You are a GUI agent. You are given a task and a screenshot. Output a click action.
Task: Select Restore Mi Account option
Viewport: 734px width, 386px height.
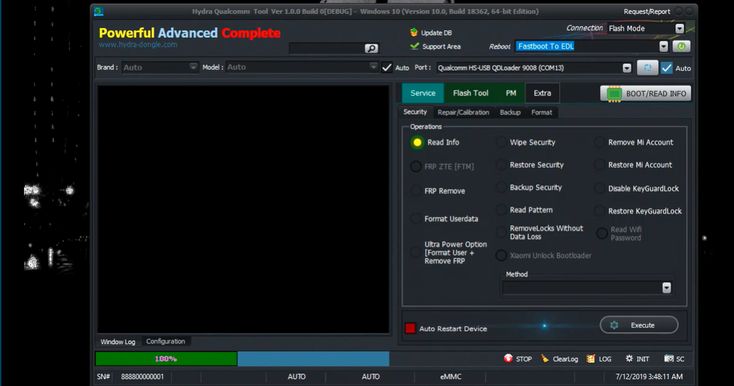[599, 165]
